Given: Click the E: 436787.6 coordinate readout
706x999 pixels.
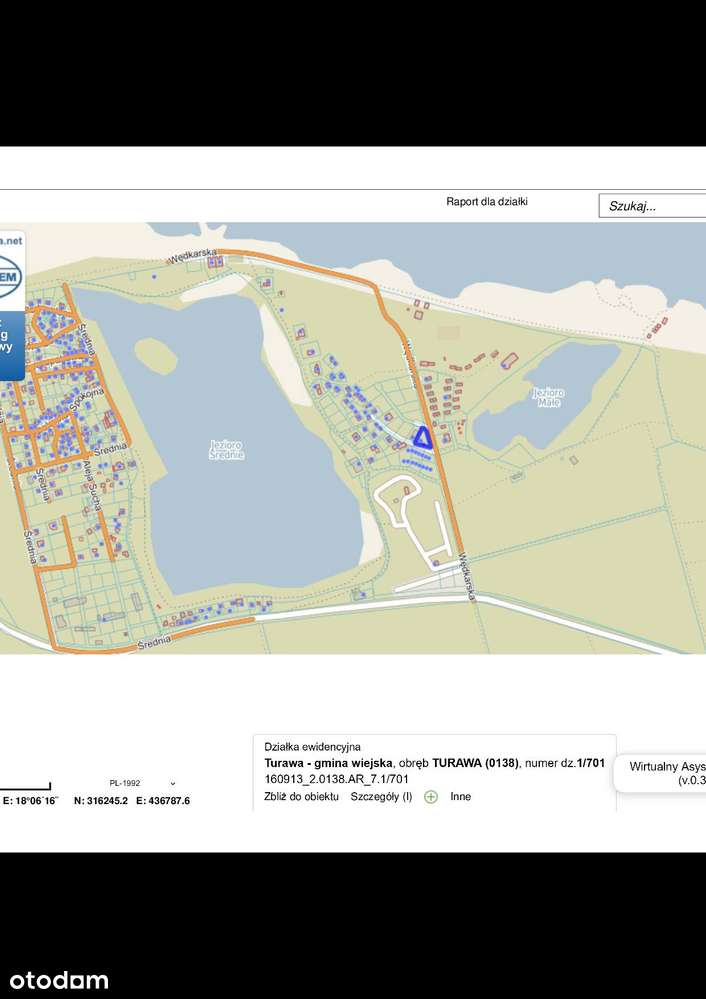Looking at the screenshot, I should pyautogui.click(x=163, y=801).
